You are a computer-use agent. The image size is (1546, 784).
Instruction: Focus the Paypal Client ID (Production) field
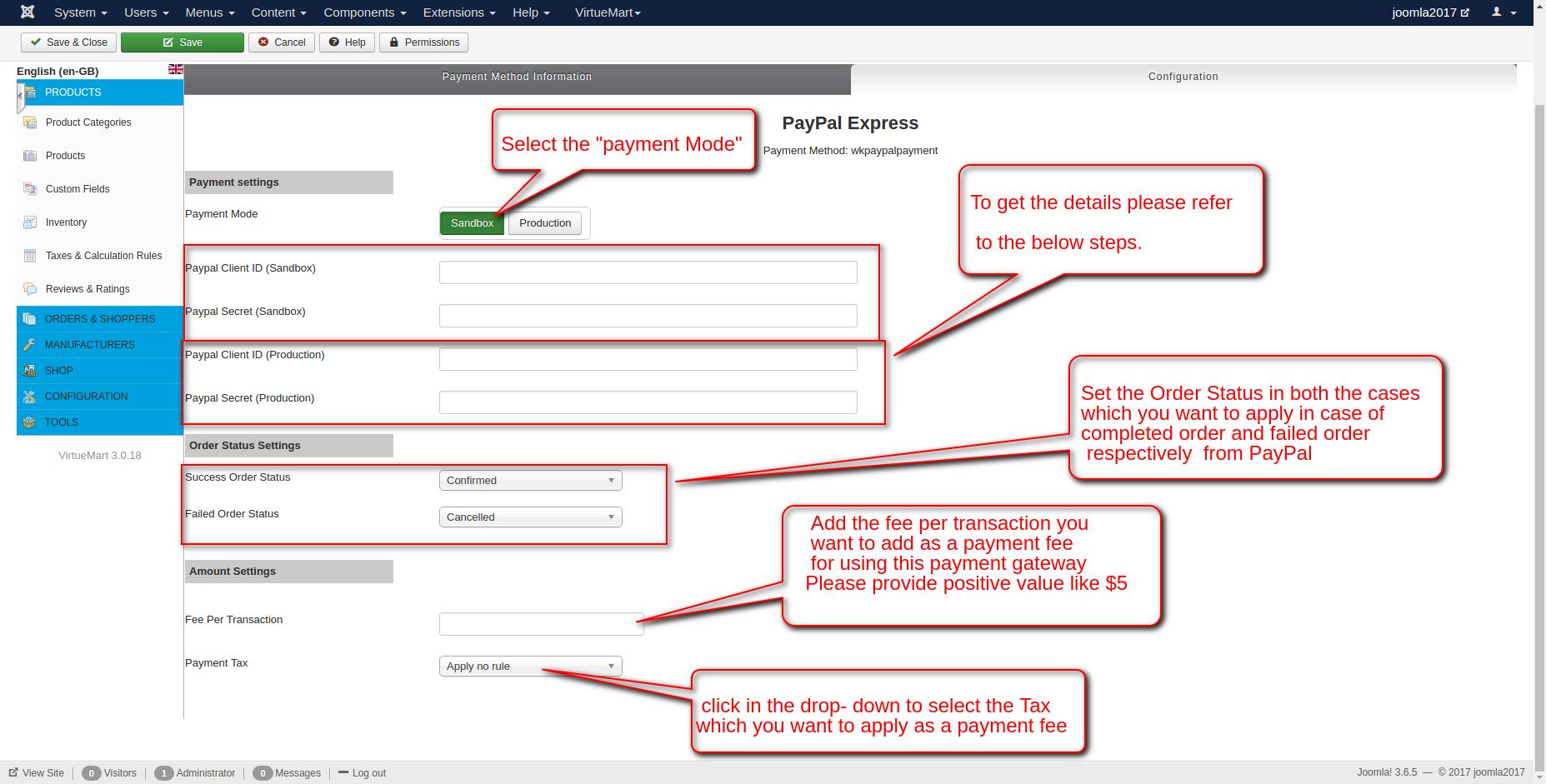pyautogui.click(x=648, y=359)
